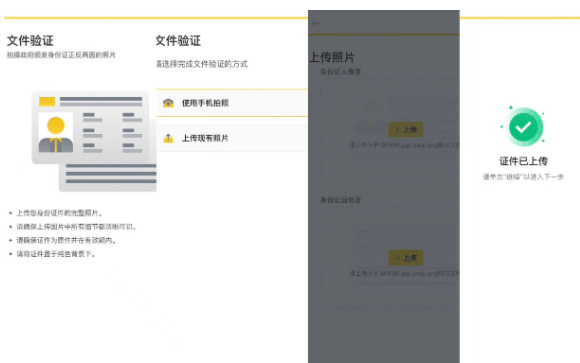Screen dimensions: 580x363
Task: Click 上传 button under 身份证人像面
Action: point(406,130)
